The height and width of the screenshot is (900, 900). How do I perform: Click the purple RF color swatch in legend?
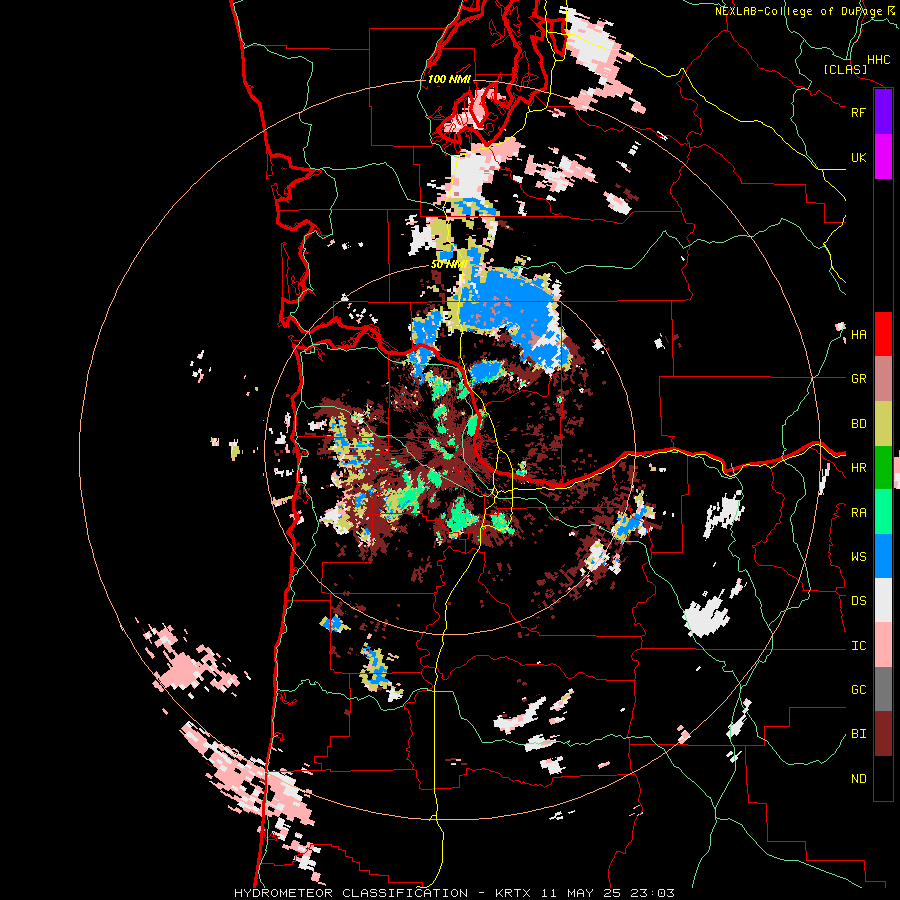(x=883, y=112)
